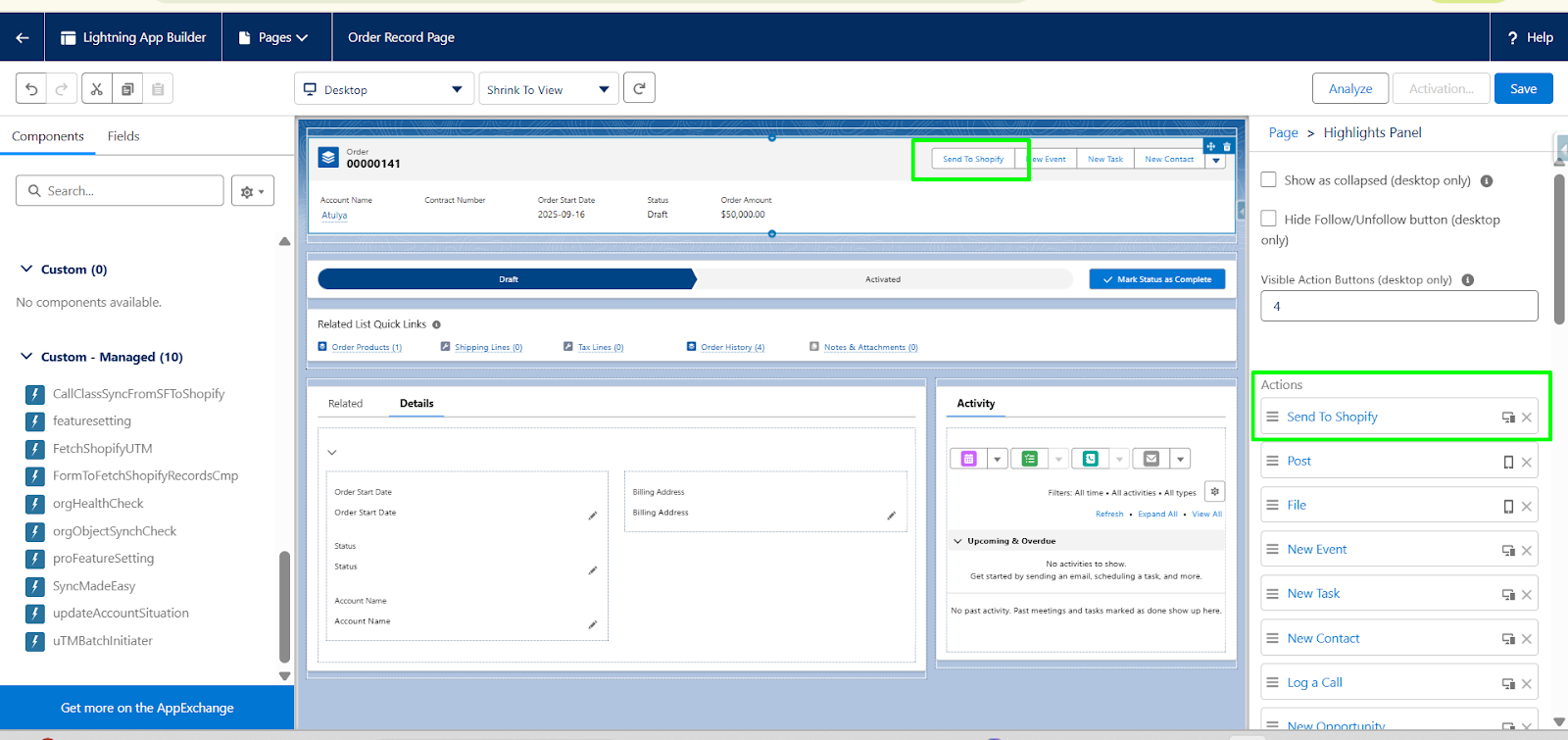Click the Visible Action Buttons input field
Screen dimensions: 1568x740
pyautogui.click(x=1398, y=306)
